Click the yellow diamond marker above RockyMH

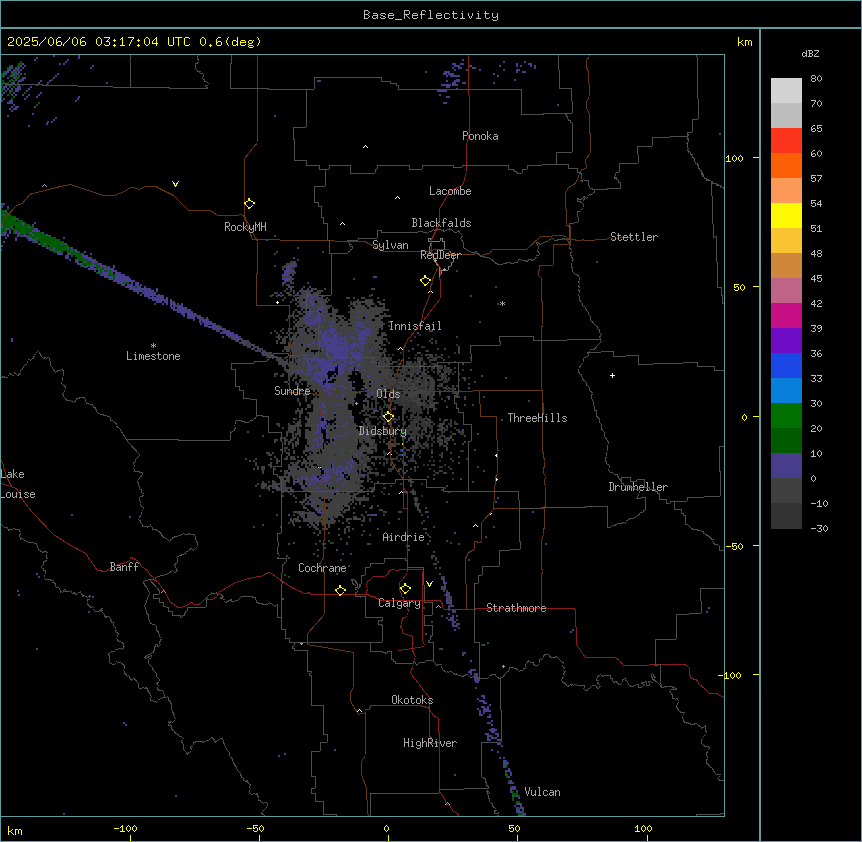[x=249, y=203]
